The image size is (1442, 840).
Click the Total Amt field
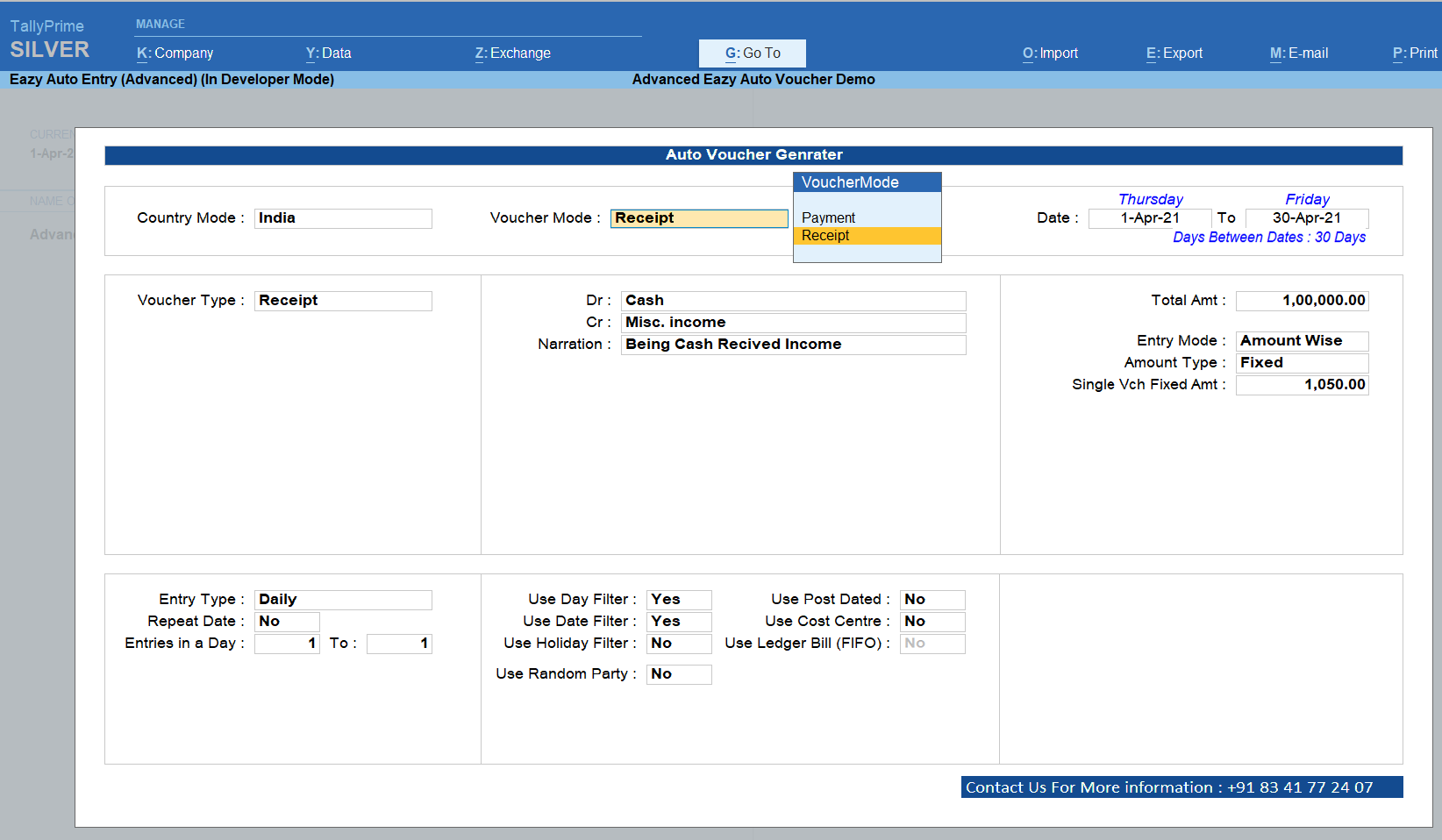[1303, 301]
